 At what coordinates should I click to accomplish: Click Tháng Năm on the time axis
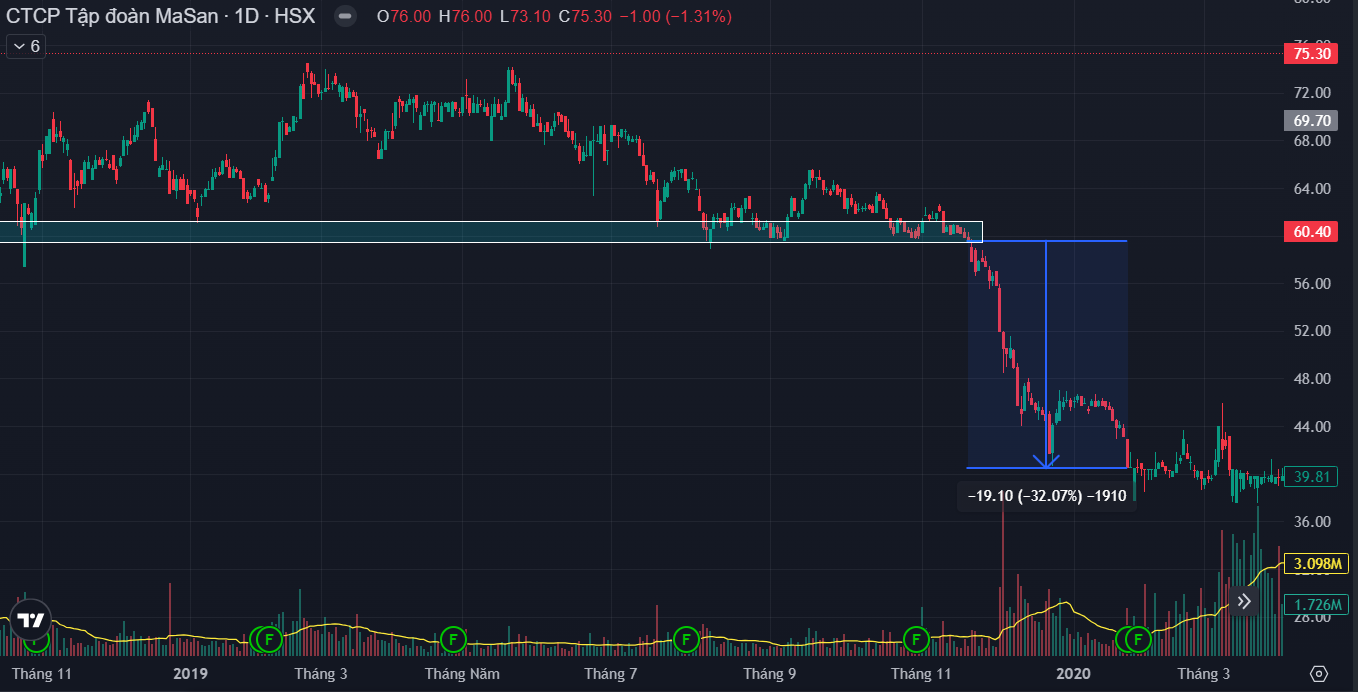click(461, 673)
